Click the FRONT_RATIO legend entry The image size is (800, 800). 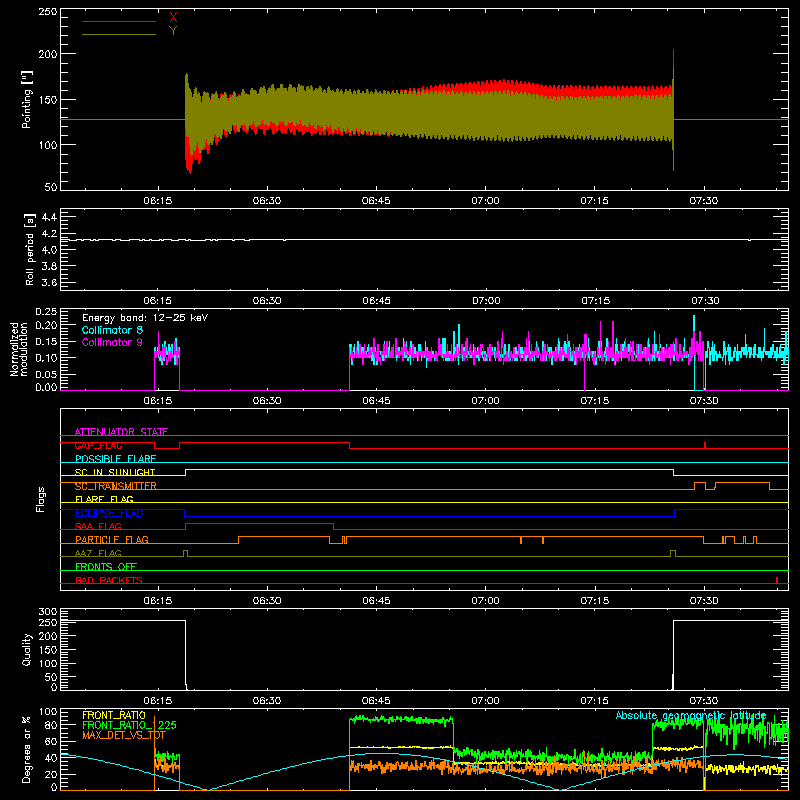[x=114, y=715]
